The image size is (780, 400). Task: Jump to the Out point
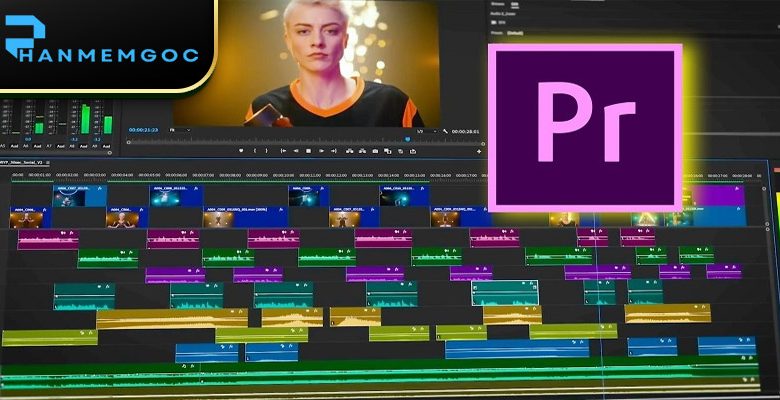(334, 151)
